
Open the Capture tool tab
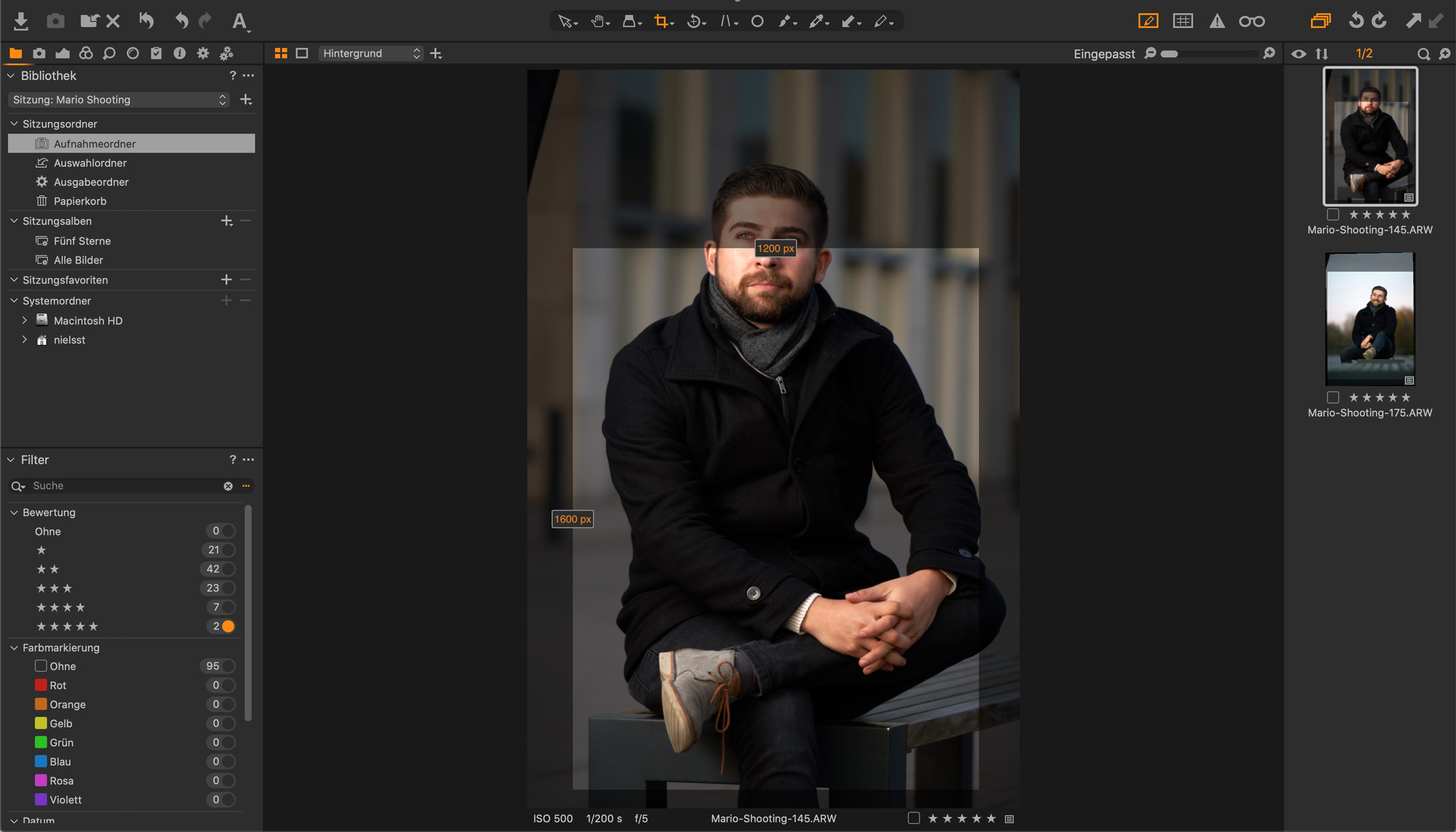[39, 53]
